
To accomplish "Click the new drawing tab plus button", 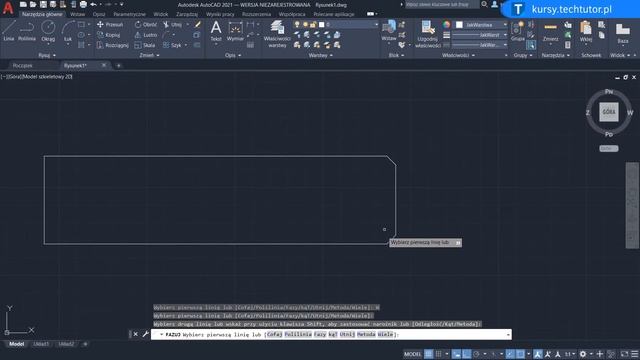I will (x=118, y=65).
